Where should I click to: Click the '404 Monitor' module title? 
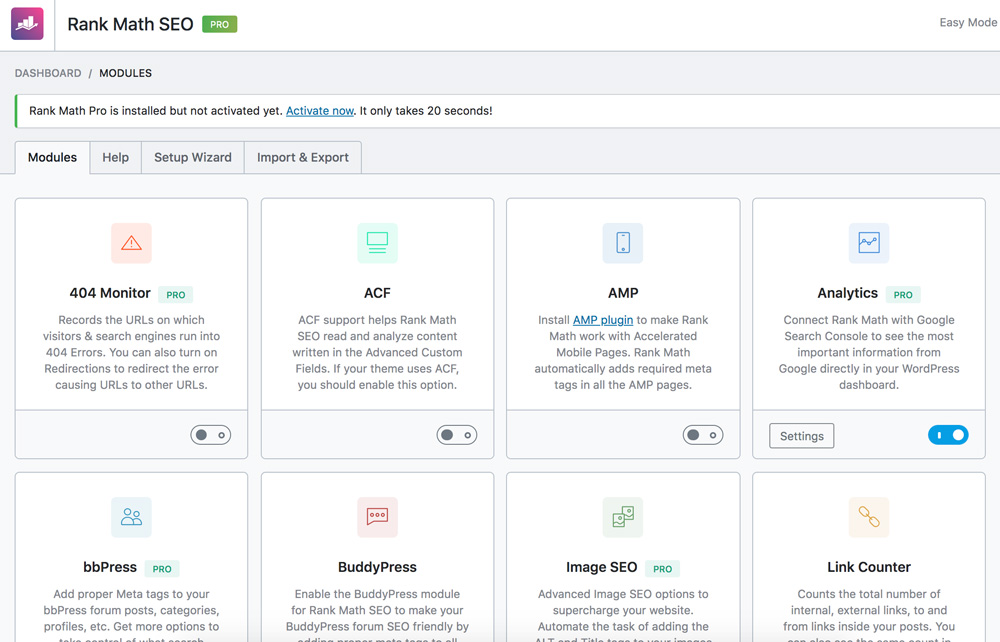(x=110, y=293)
